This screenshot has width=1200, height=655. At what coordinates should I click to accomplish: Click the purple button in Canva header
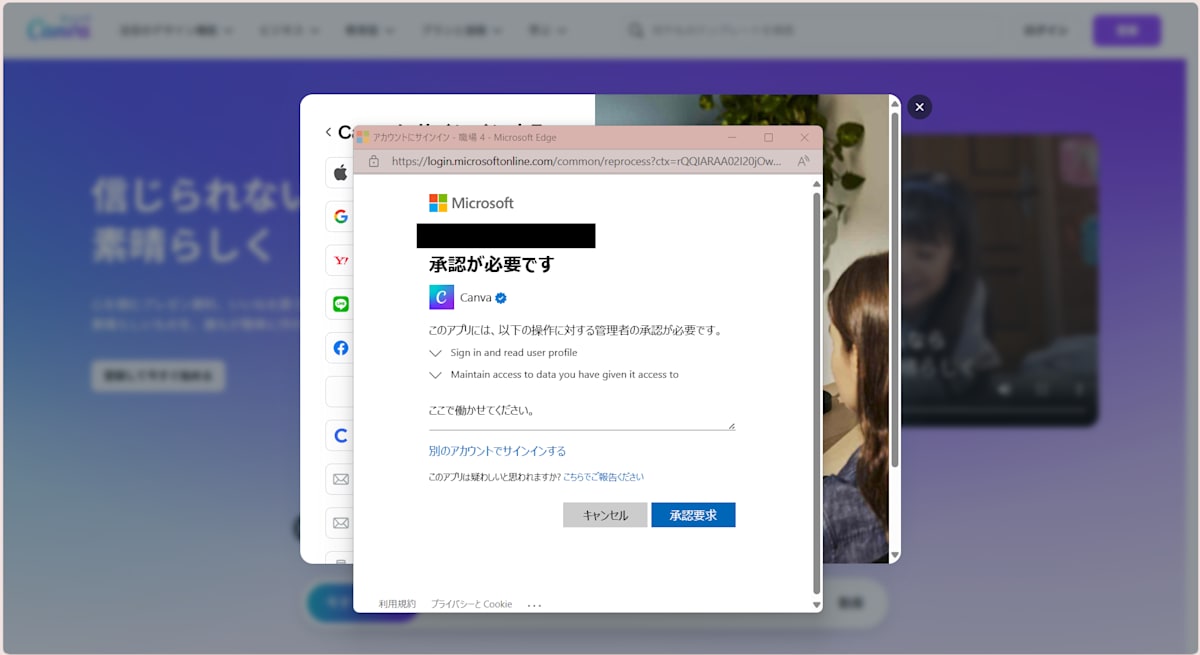1127,30
